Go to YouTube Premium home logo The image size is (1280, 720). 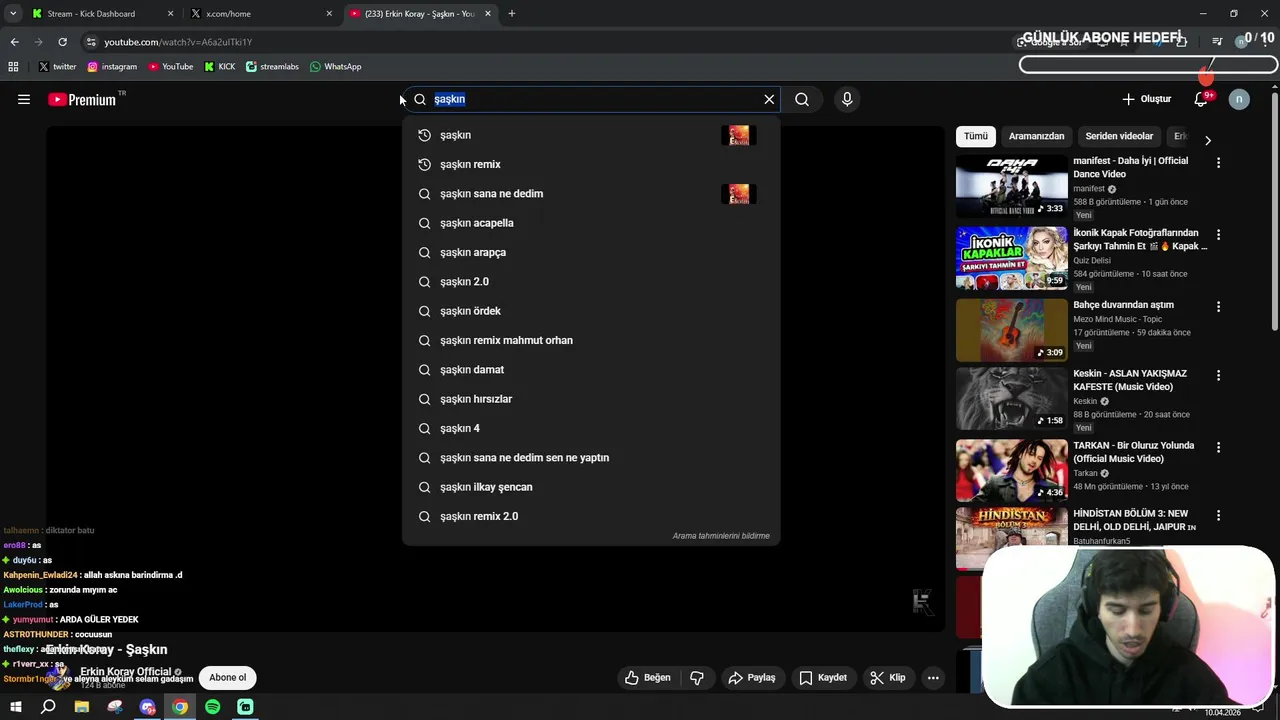click(83, 99)
